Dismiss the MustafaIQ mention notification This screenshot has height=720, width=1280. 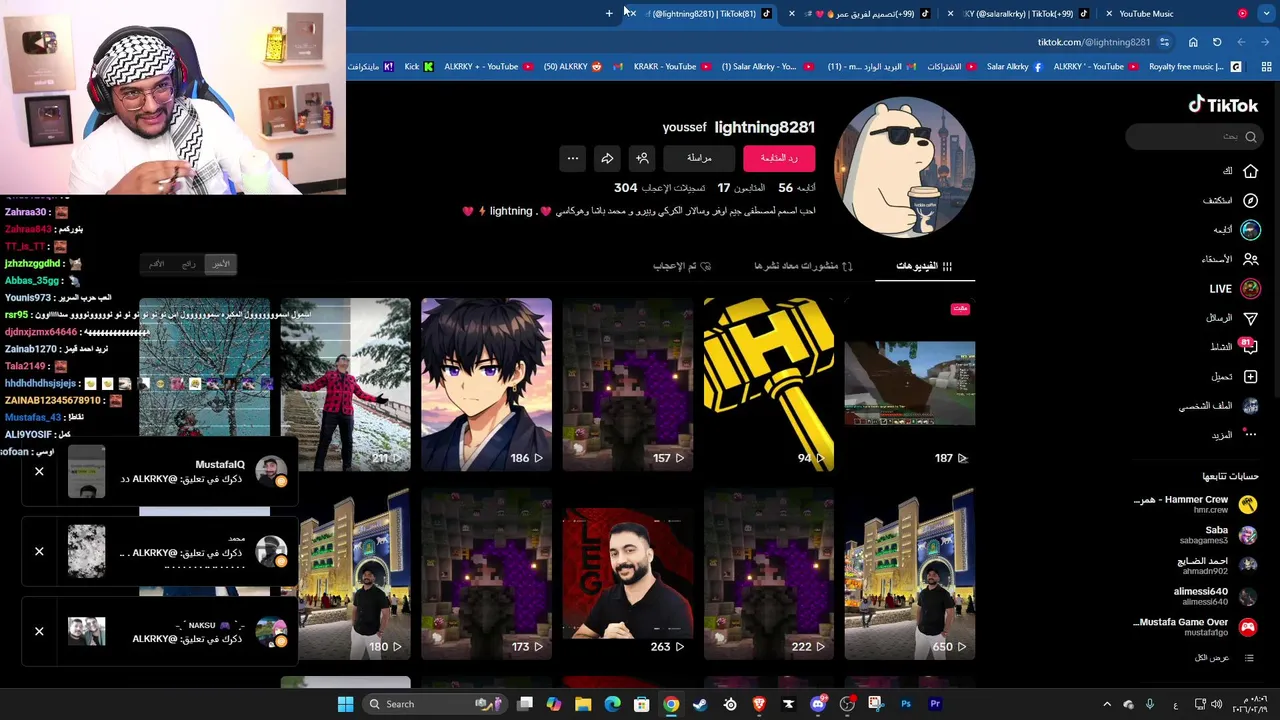coord(39,471)
